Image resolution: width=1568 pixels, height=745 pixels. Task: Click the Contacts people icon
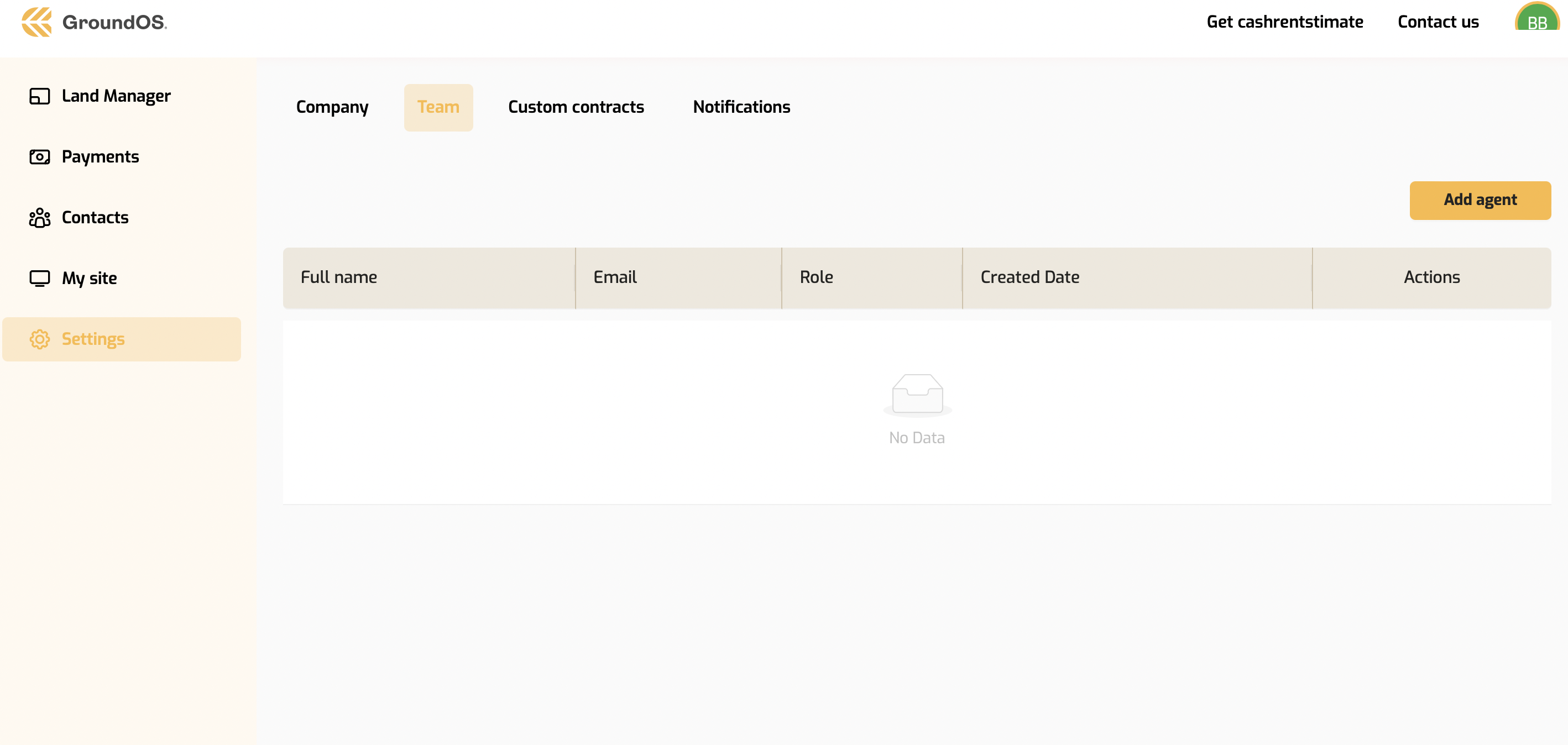(x=40, y=218)
